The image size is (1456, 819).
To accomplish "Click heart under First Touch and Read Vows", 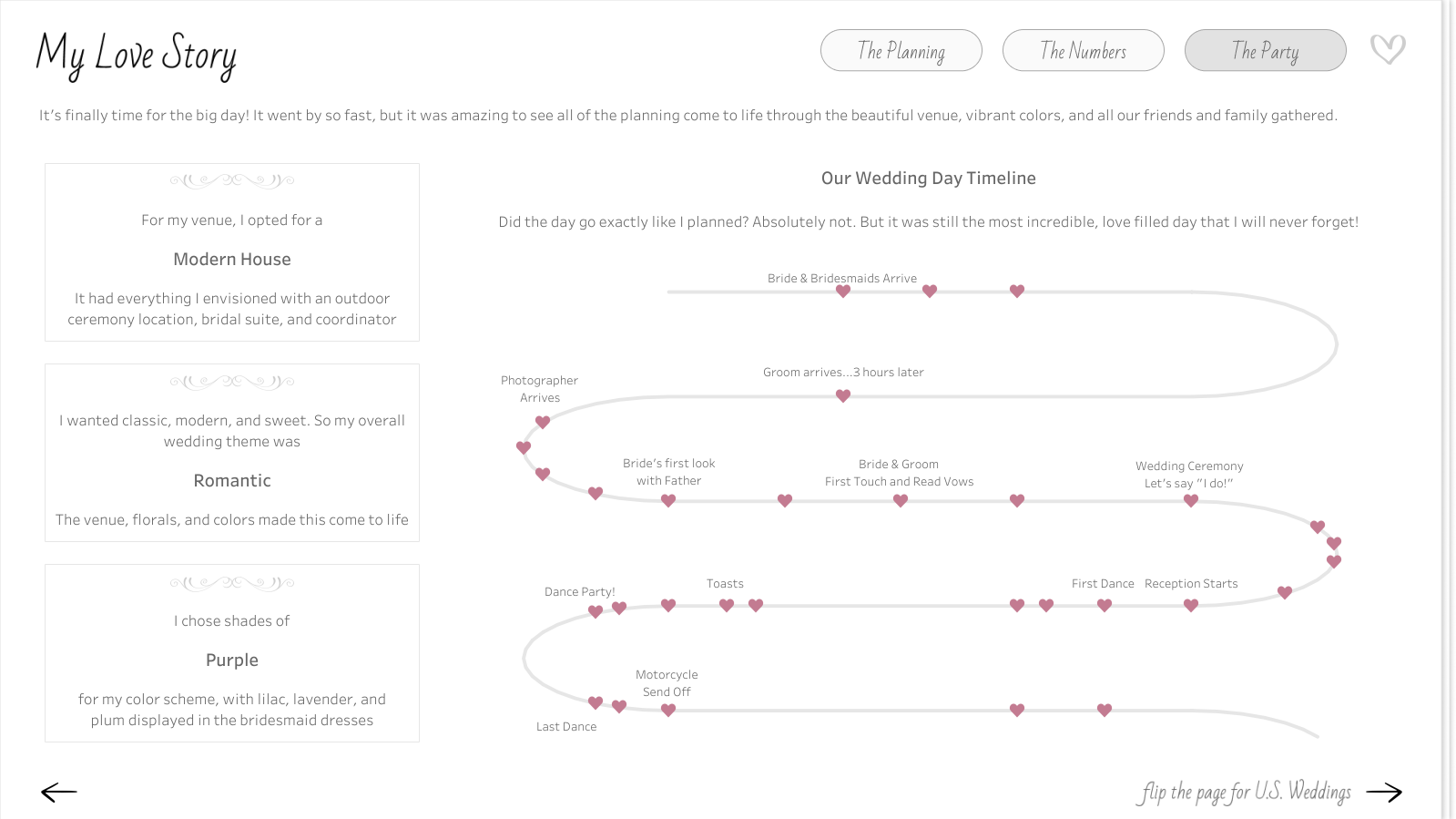I will (901, 500).
